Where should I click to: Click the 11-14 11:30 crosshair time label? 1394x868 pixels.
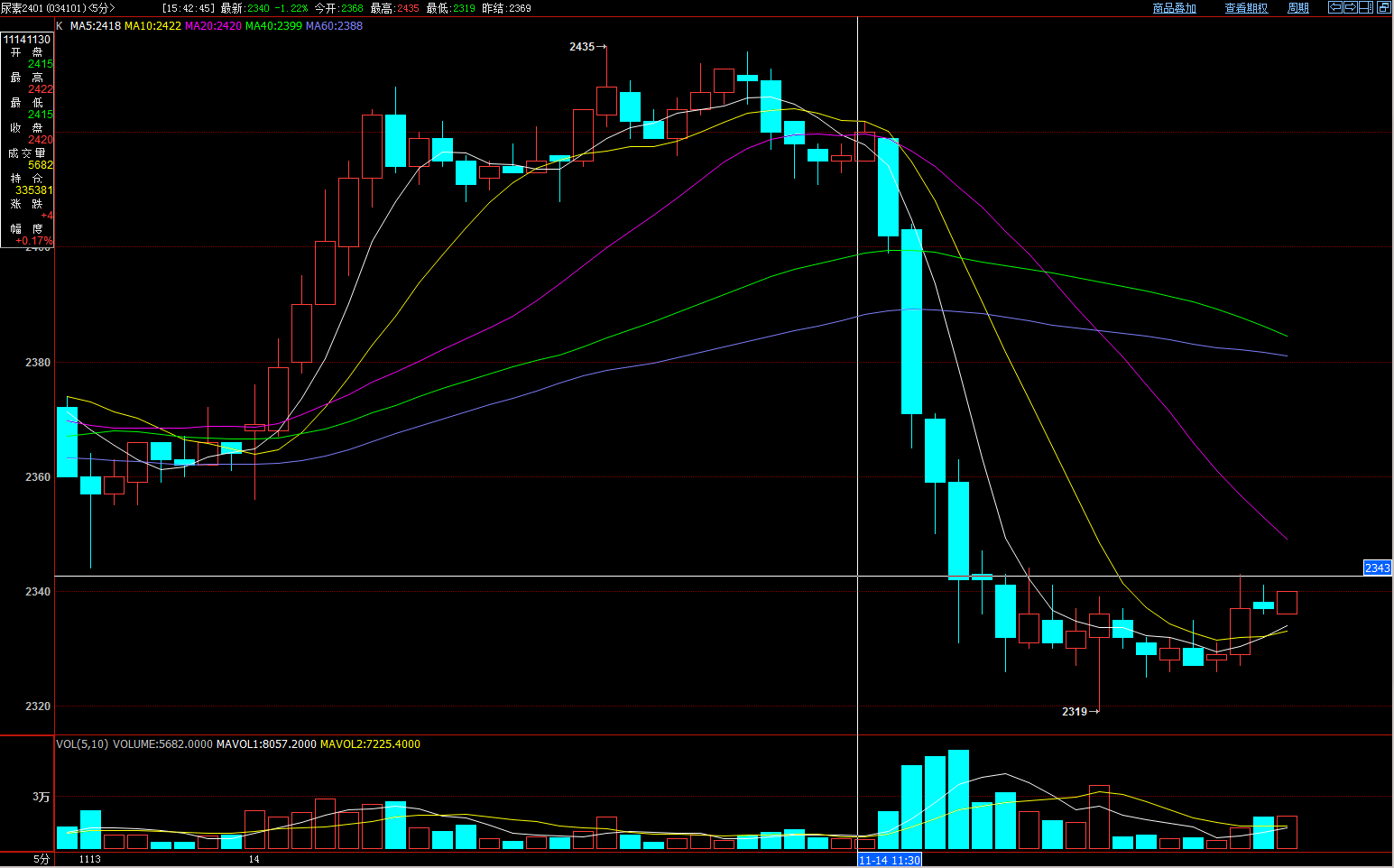point(889,860)
